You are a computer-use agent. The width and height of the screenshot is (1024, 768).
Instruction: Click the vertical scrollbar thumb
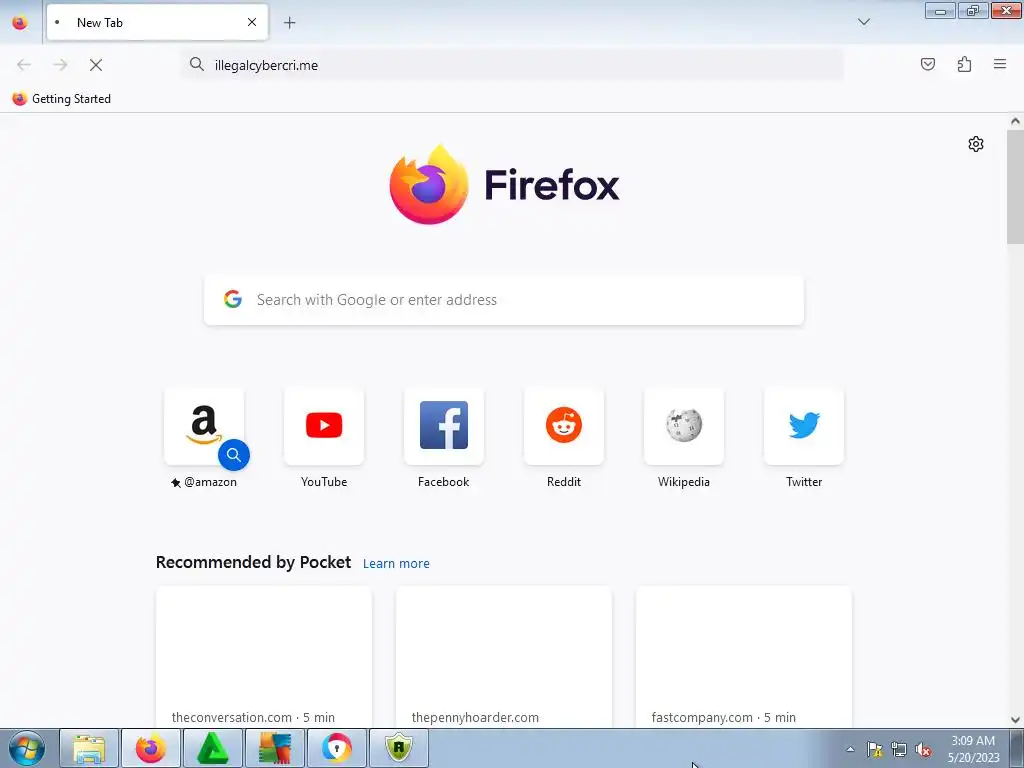point(1015,187)
